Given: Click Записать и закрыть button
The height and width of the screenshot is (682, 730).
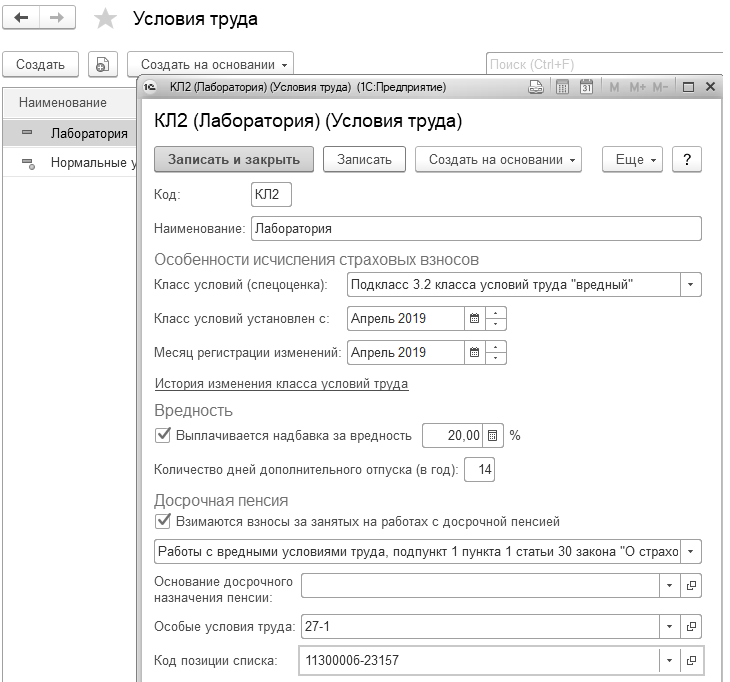Looking at the screenshot, I should 234,160.
